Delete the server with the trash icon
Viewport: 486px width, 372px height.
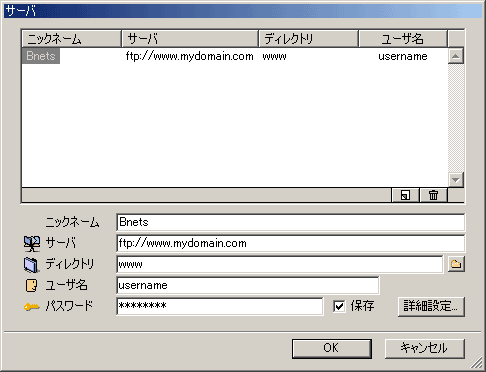click(x=433, y=195)
